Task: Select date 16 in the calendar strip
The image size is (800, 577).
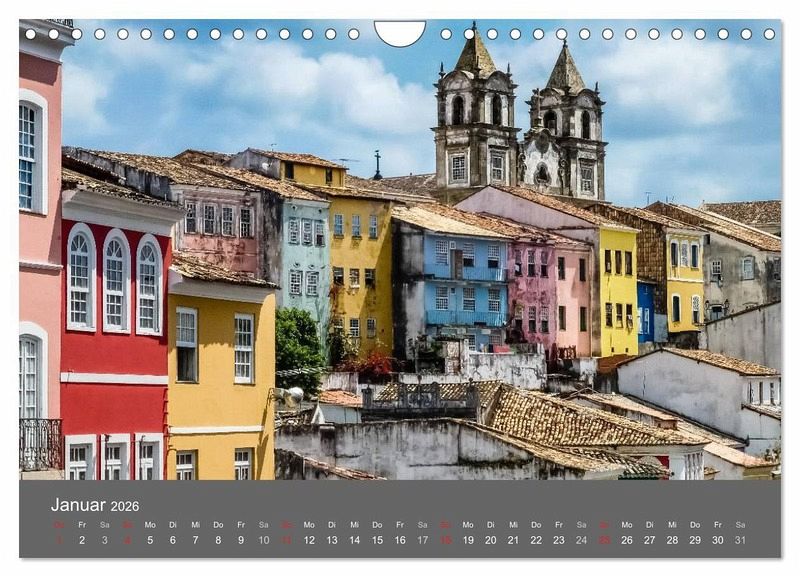Action: (x=400, y=540)
